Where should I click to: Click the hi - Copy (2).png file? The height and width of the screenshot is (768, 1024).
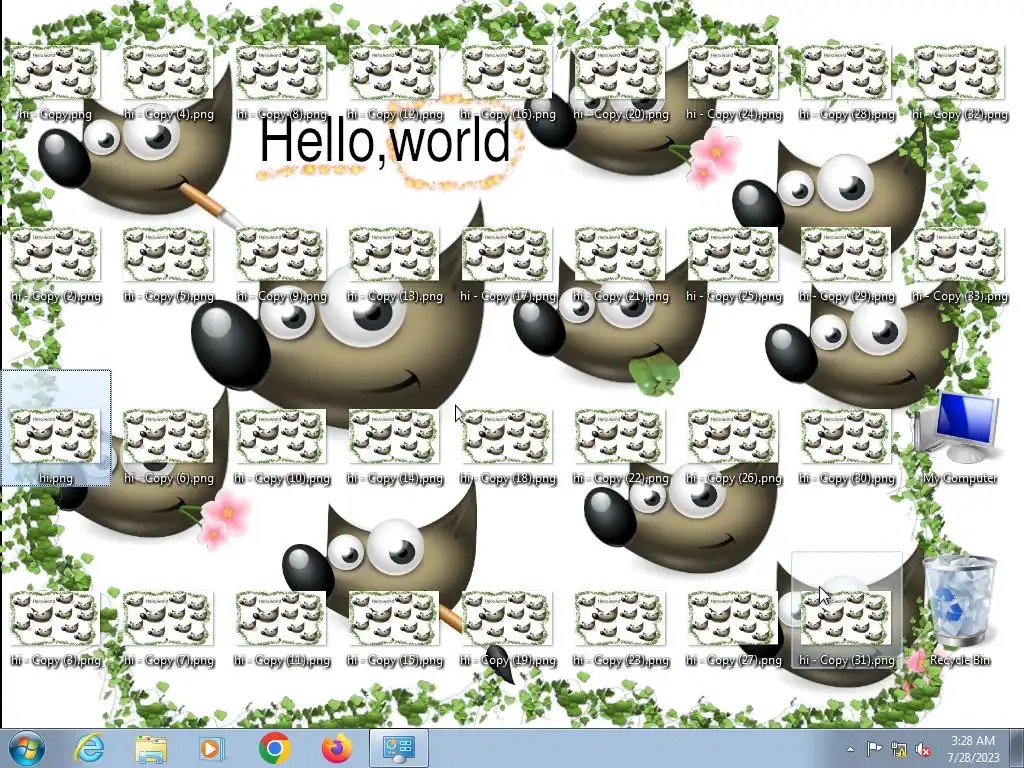(x=56, y=264)
